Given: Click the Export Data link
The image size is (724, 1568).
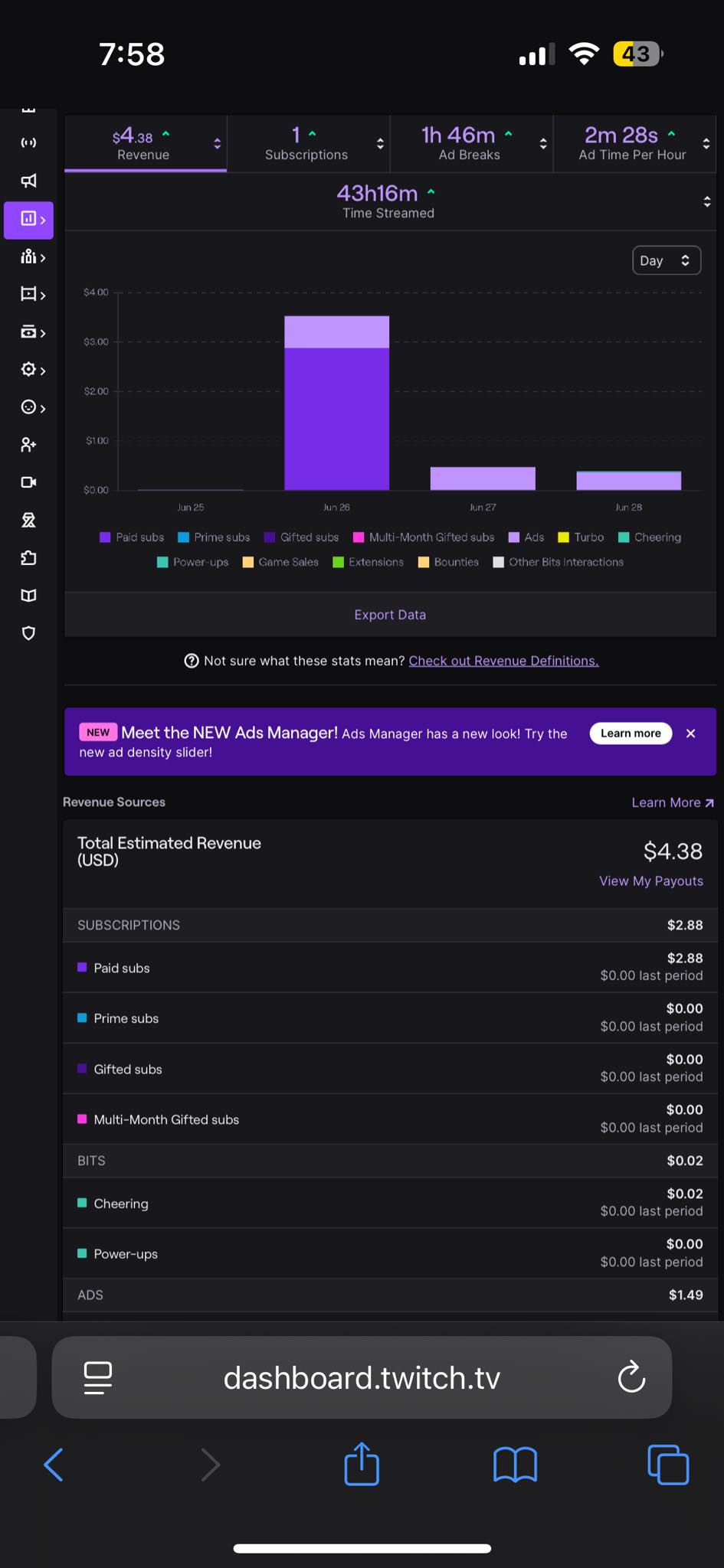Looking at the screenshot, I should click(390, 615).
